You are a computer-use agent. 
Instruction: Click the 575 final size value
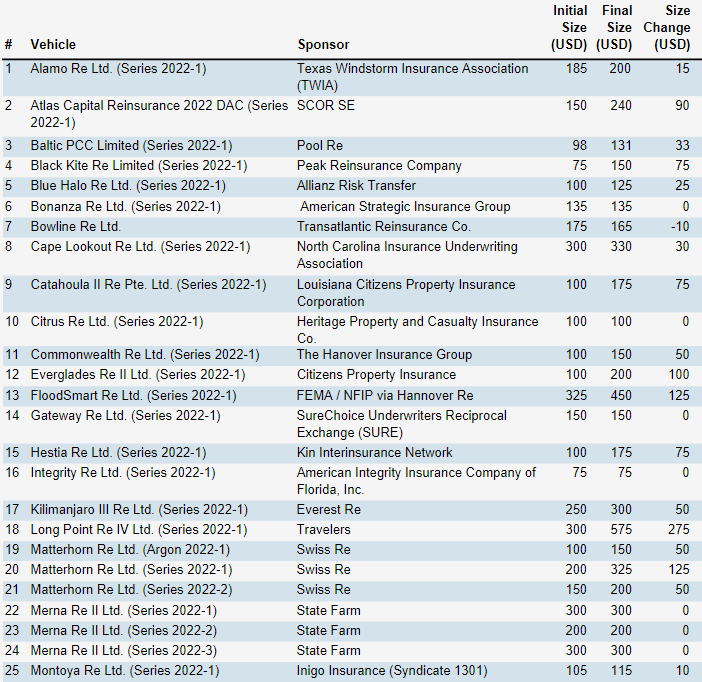point(621,530)
